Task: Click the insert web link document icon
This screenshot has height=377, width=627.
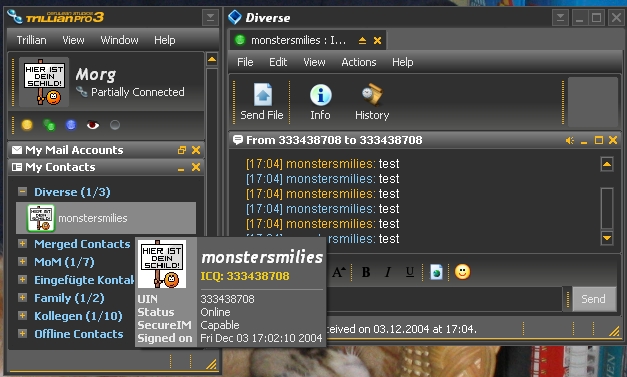Action: 436,272
